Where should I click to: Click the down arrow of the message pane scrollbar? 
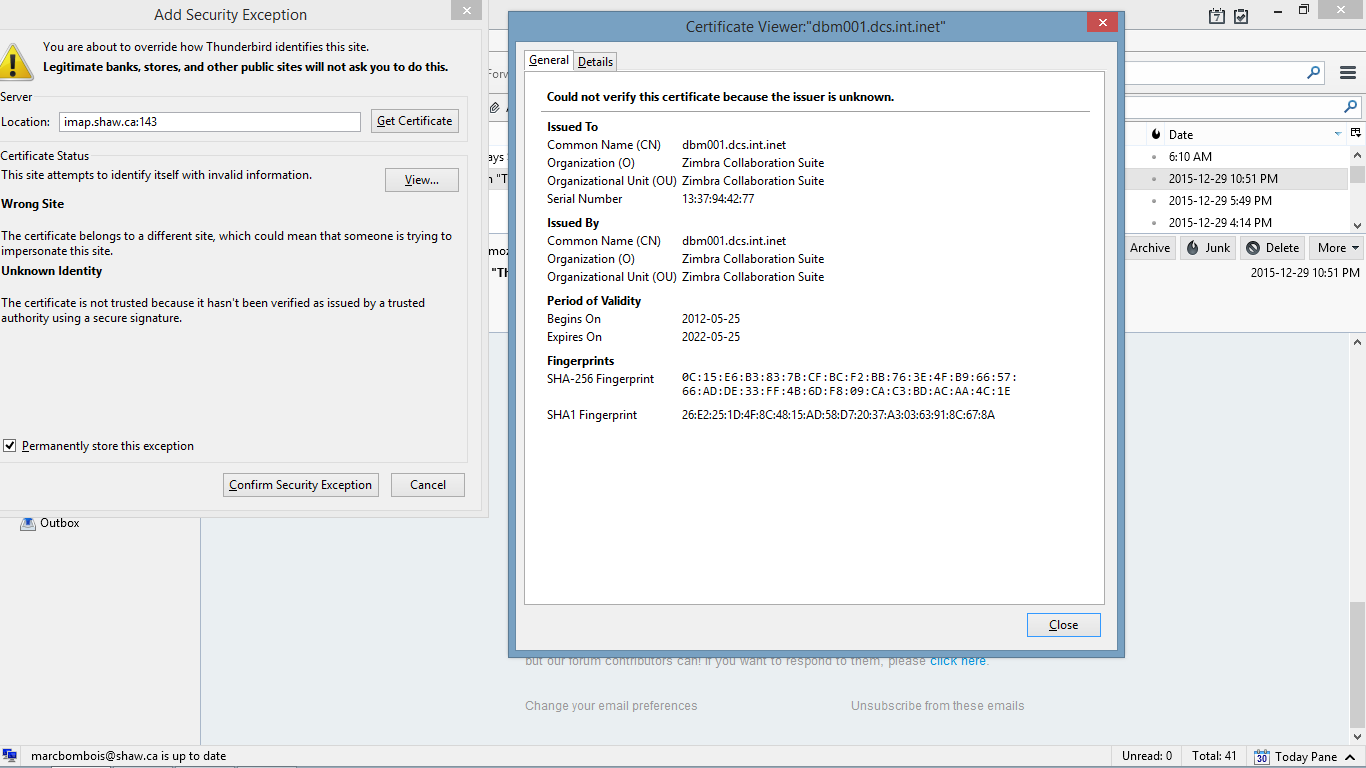1357,736
